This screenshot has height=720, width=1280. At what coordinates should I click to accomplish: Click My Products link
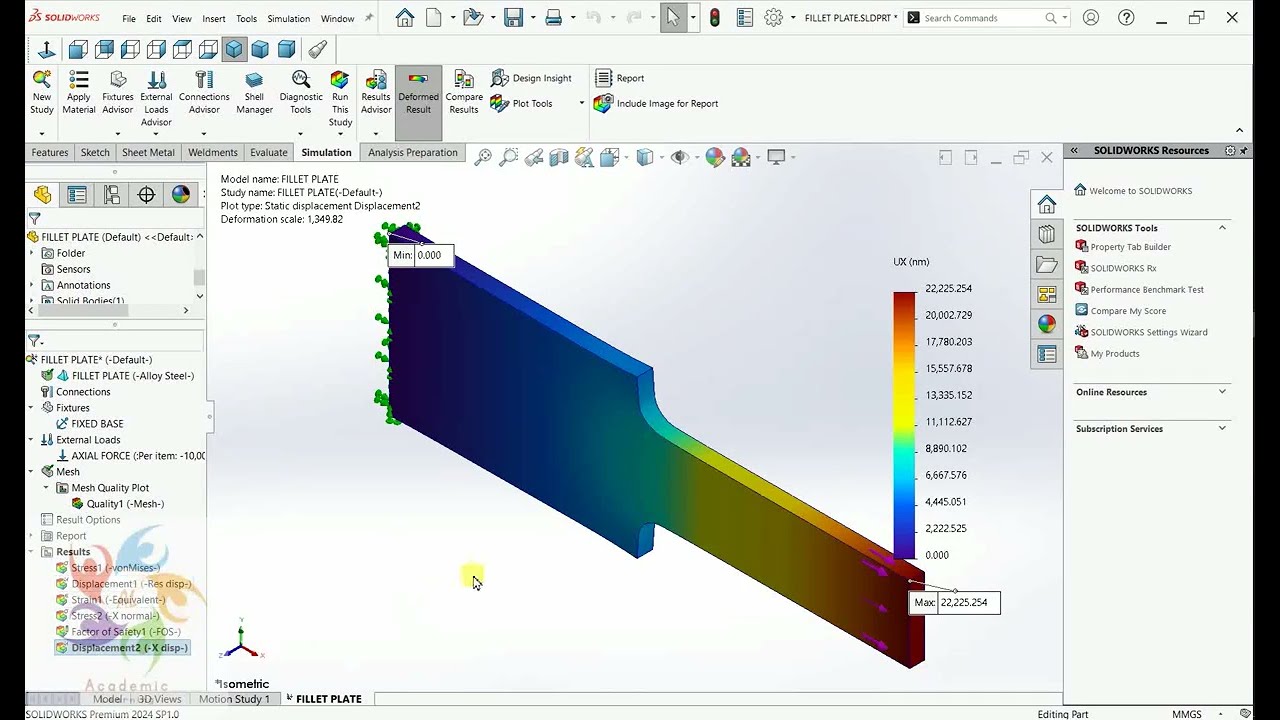click(x=1115, y=353)
